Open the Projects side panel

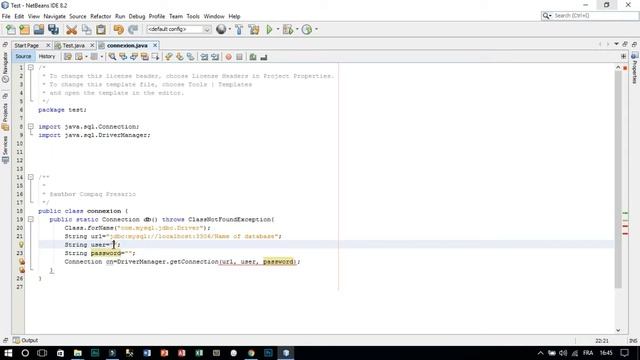[x=5, y=116]
